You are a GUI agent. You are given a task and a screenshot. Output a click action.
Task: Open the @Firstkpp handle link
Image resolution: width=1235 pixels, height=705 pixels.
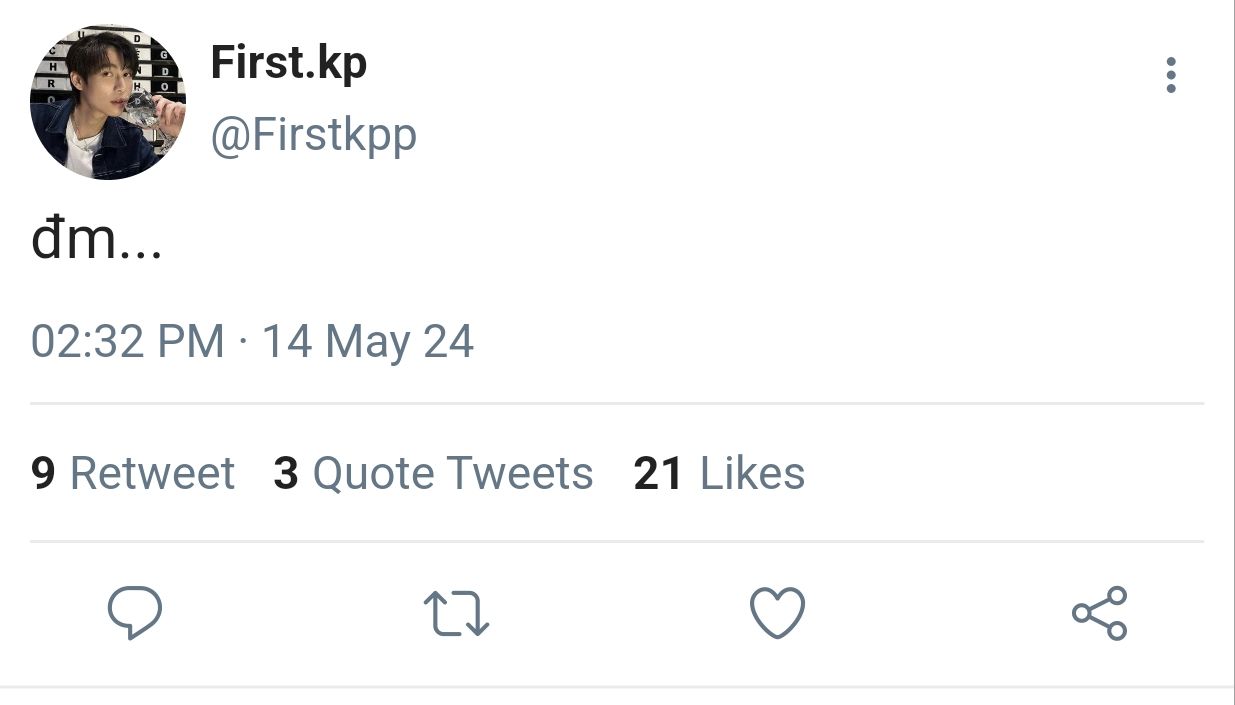click(312, 134)
